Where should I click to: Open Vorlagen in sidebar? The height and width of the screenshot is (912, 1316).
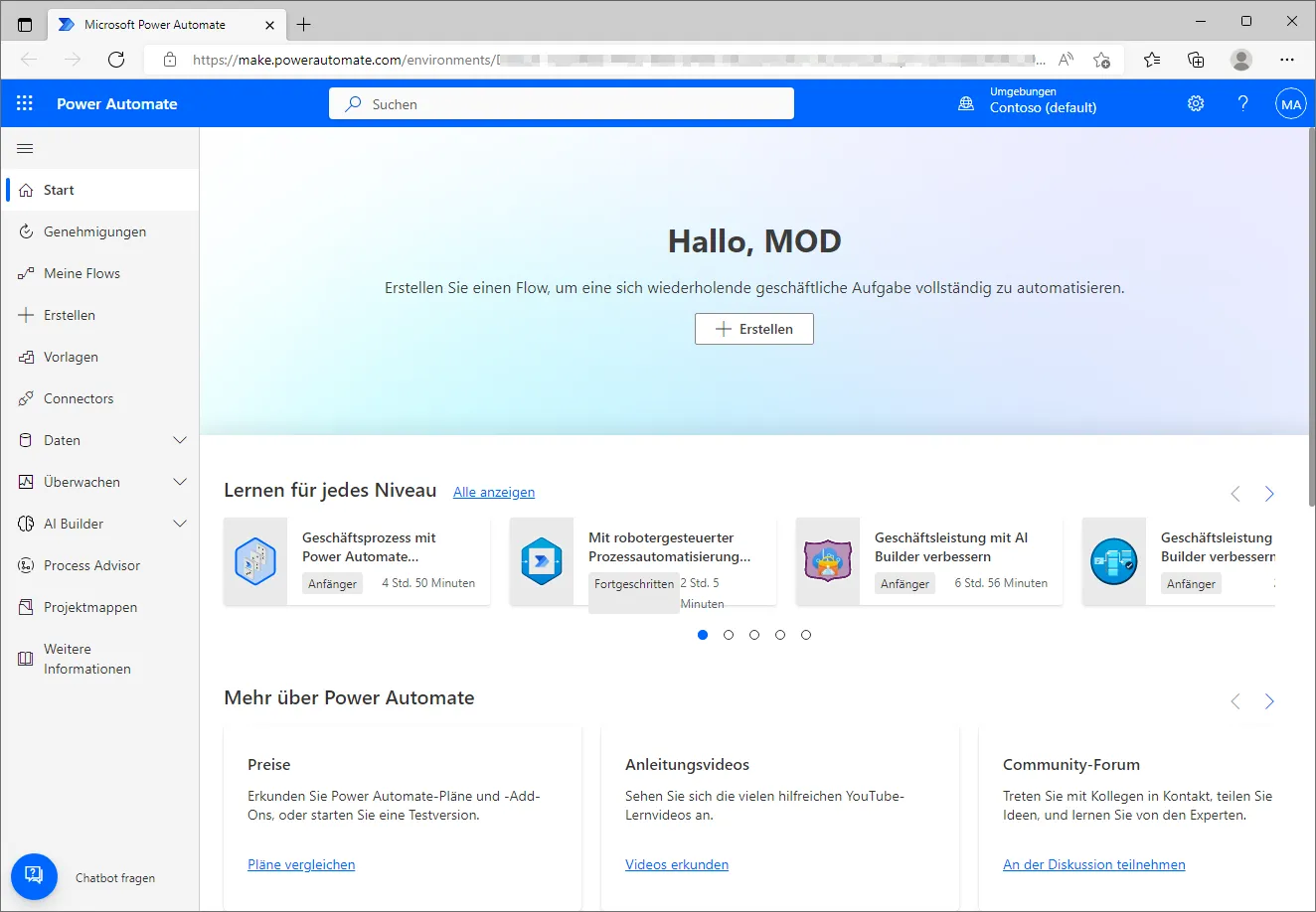coord(99,357)
